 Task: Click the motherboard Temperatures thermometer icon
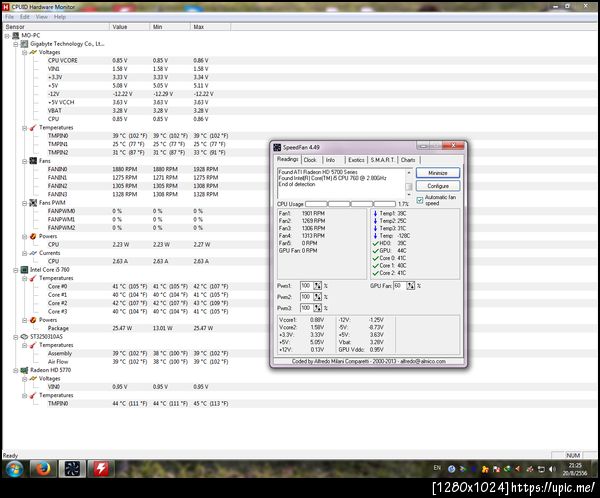click(33, 127)
